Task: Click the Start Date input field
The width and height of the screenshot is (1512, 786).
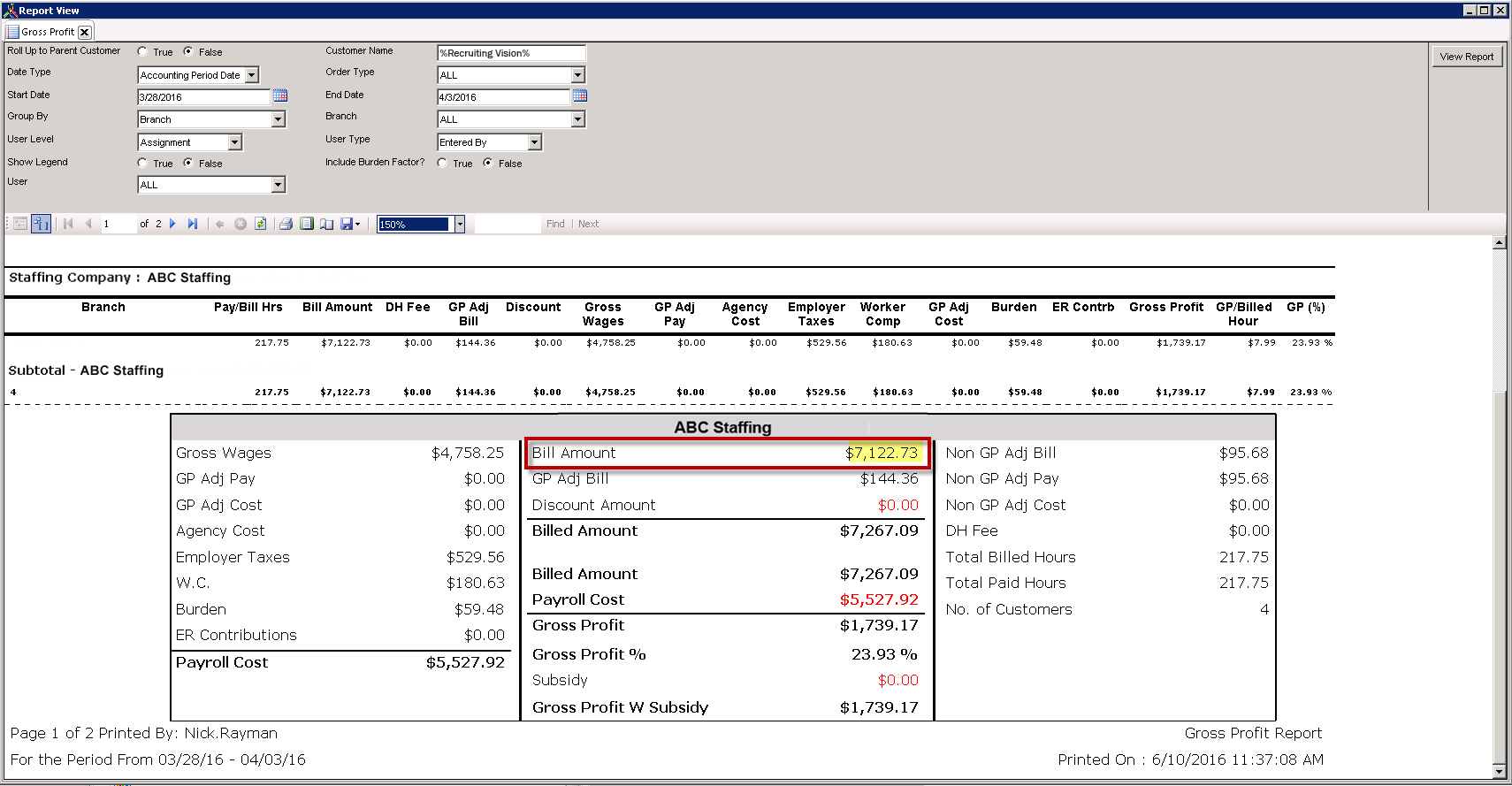Action: click(x=204, y=97)
